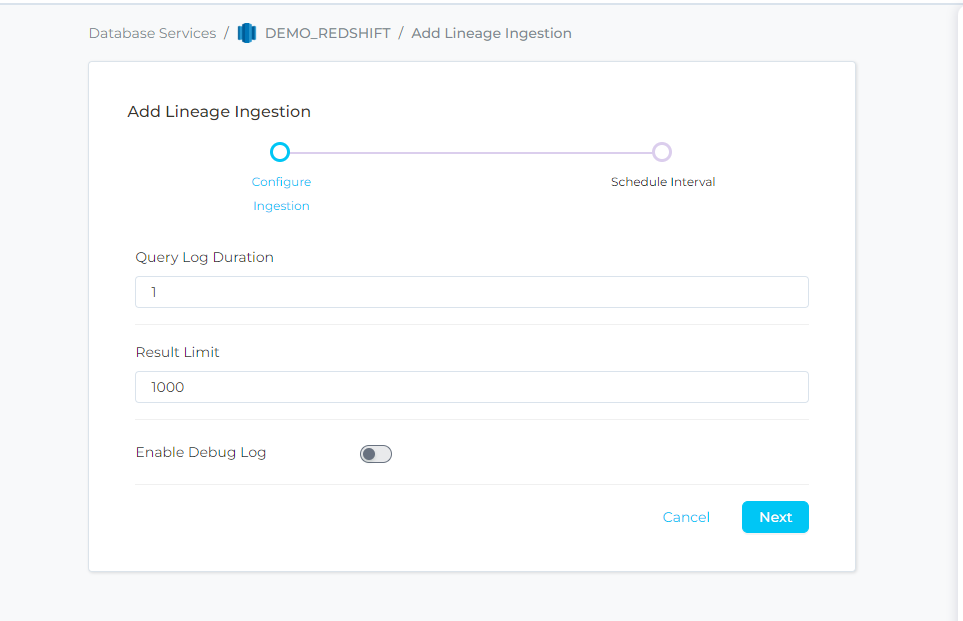The height and width of the screenshot is (621, 963).
Task: Click the vertical scrollbar at right edge
Action: [958, 300]
